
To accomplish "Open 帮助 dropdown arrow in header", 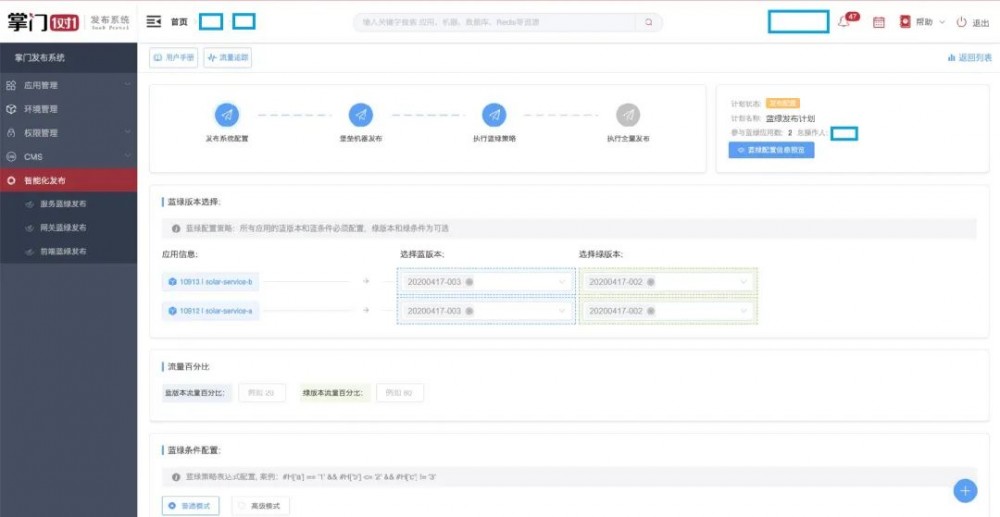I will (942, 22).
